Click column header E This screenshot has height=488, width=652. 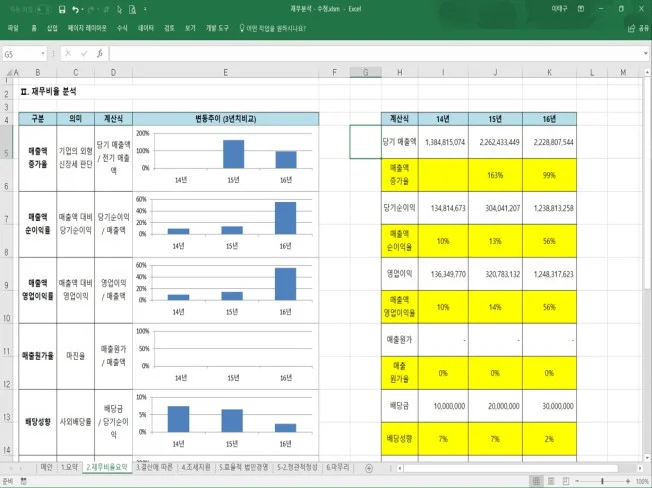pos(226,73)
